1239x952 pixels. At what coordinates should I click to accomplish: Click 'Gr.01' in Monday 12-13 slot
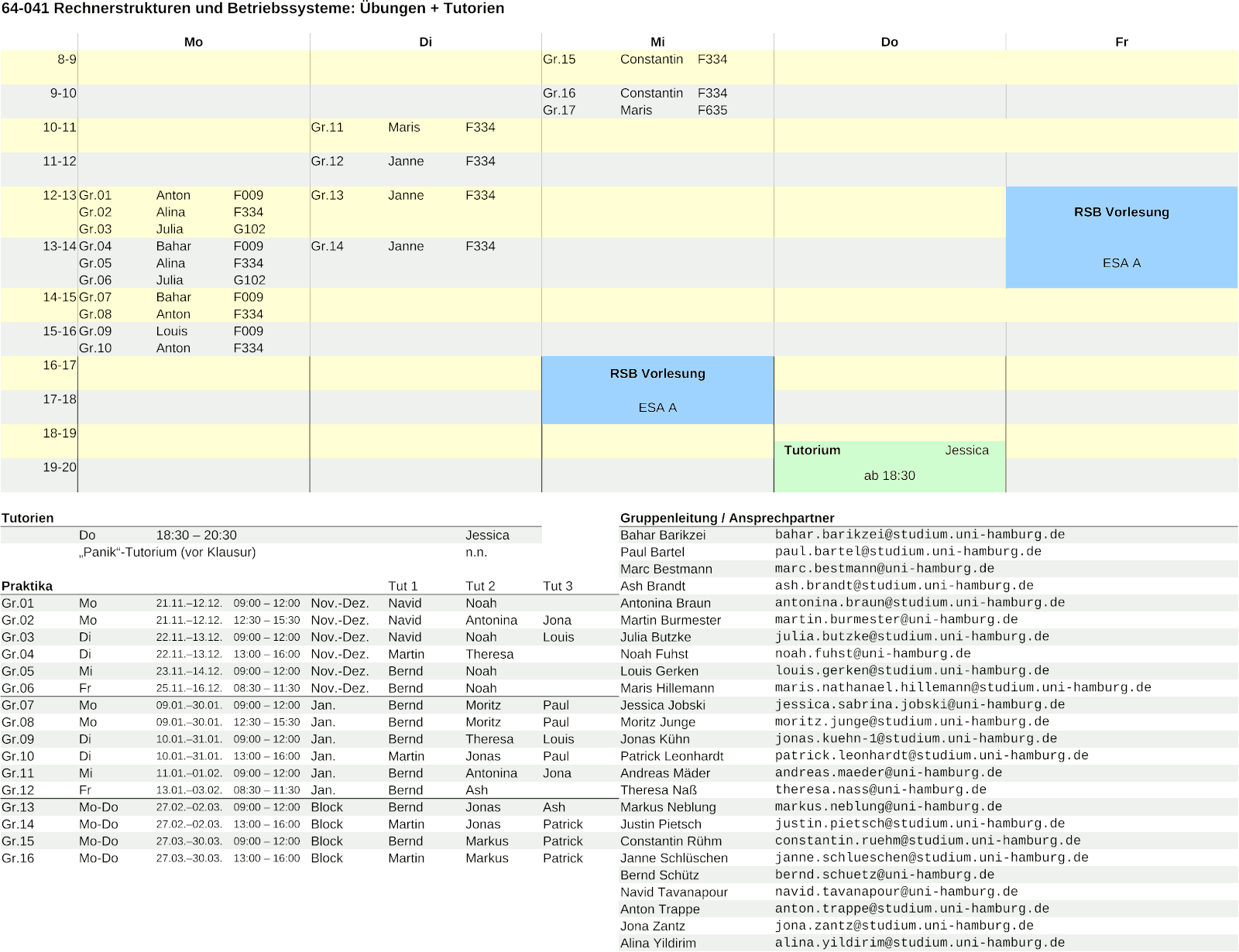[x=95, y=196]
